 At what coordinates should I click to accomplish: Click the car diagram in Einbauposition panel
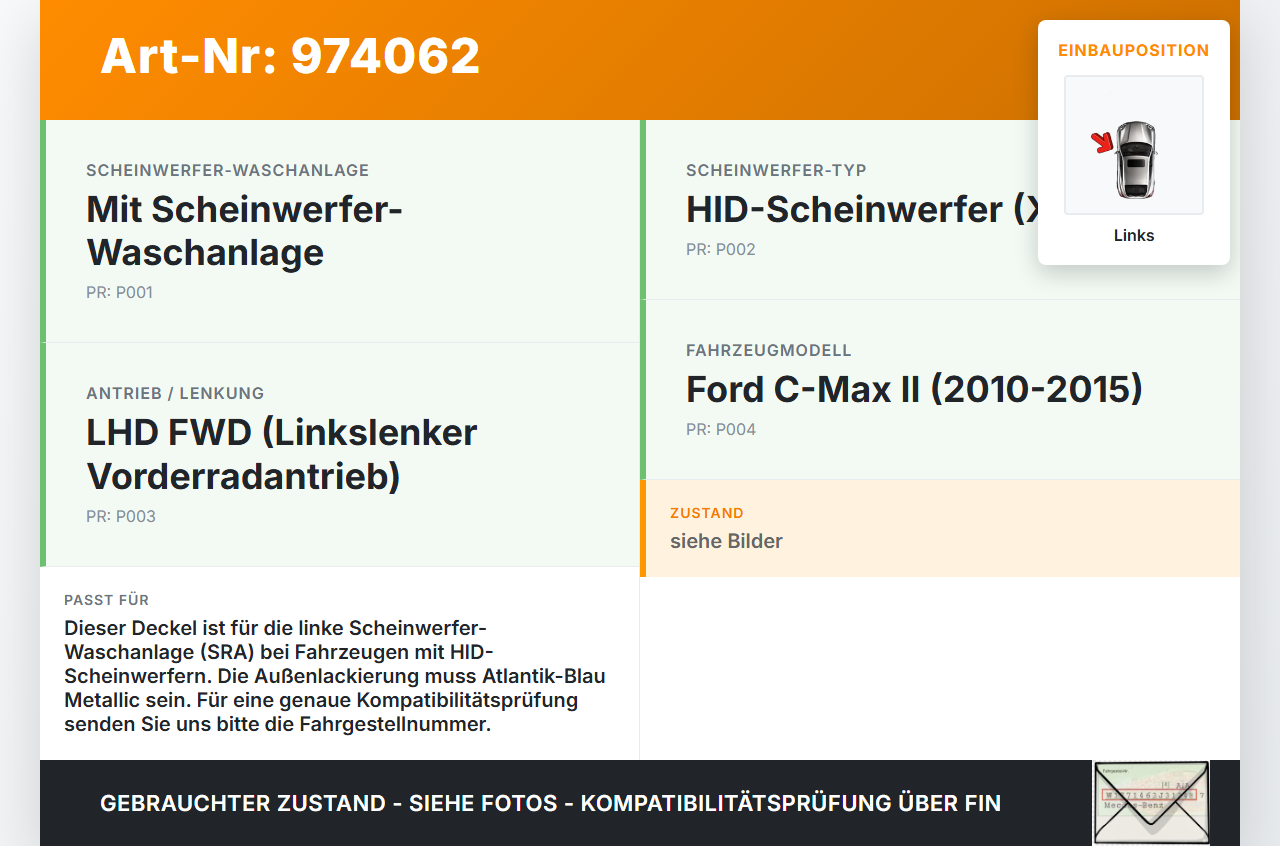point(1133,144)
